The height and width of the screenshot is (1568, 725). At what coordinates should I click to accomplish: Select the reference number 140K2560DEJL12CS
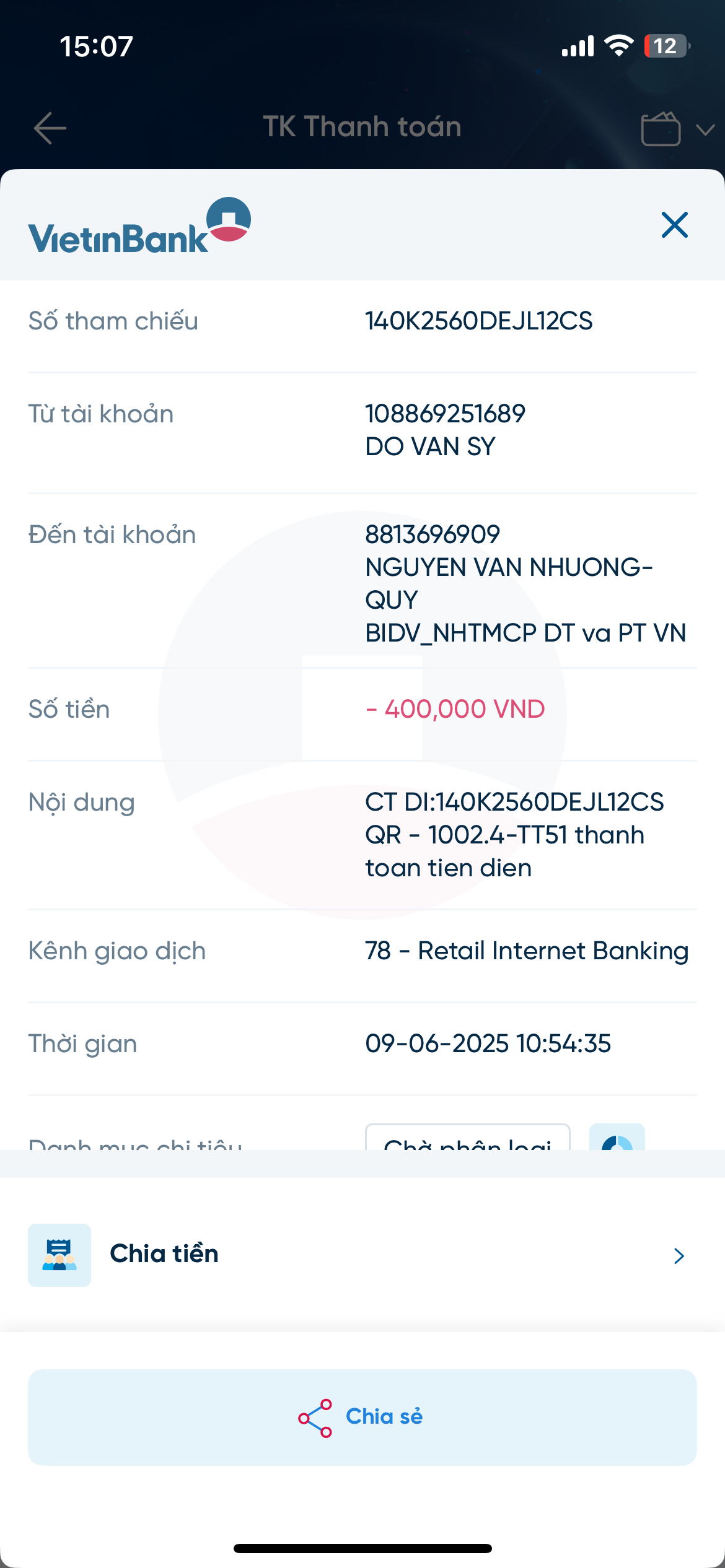tap(478, 321)
